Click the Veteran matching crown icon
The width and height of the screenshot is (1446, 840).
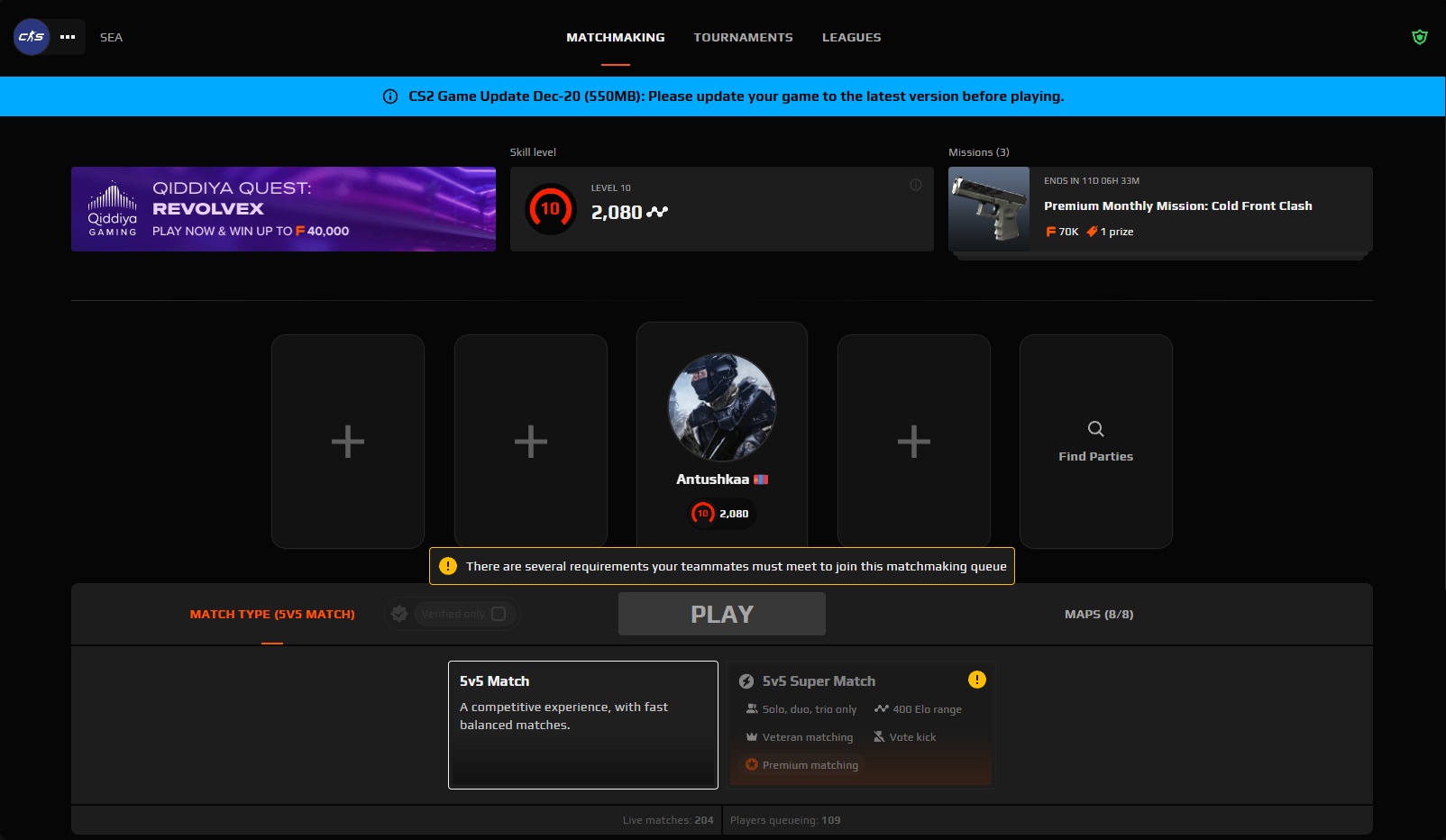tap(752, 737)
